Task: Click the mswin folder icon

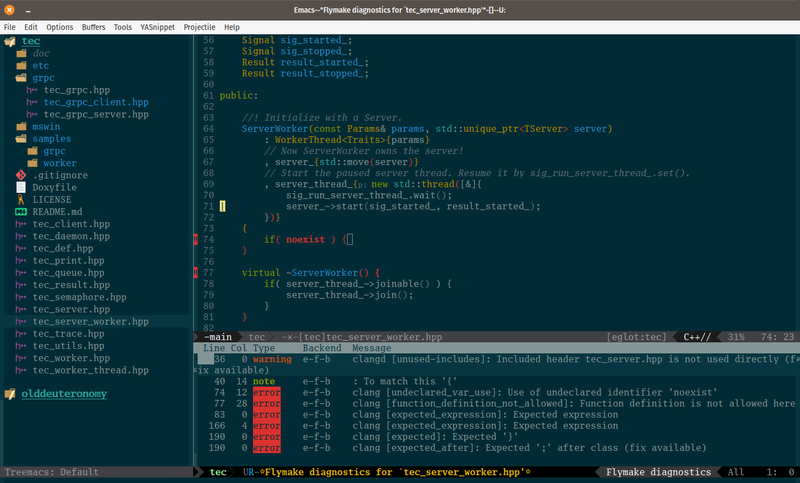Action: tap(21, 126)
